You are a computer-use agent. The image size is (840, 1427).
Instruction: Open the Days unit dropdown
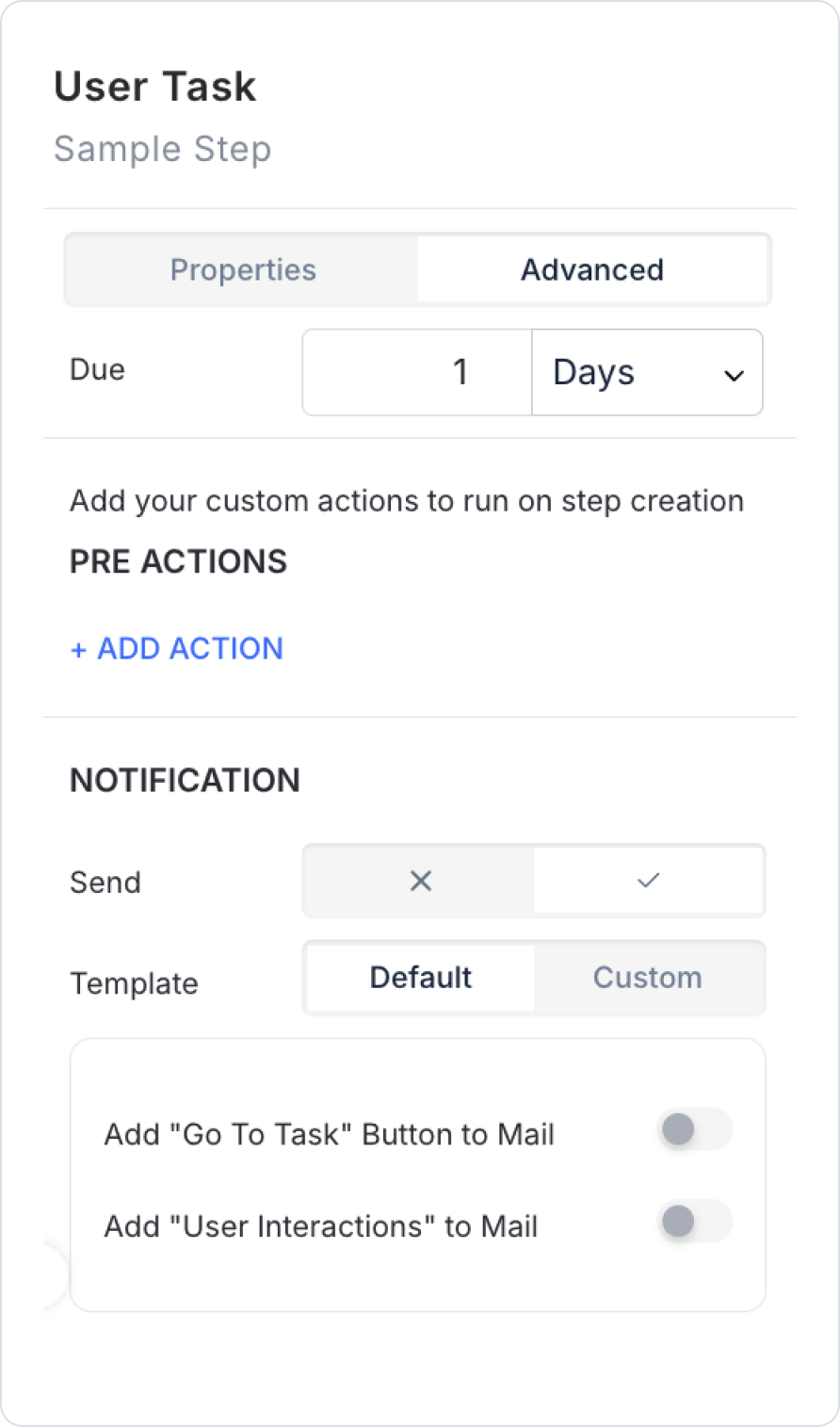pyautogui.click(x=647, y=372)
